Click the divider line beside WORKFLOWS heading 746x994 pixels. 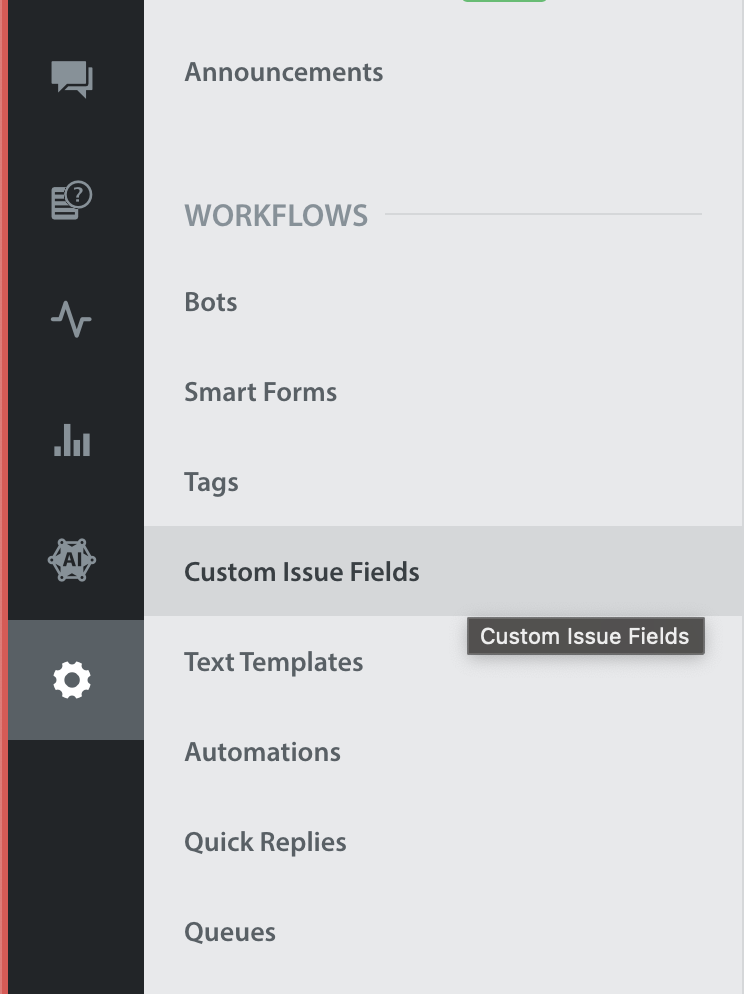click(543, 214)
